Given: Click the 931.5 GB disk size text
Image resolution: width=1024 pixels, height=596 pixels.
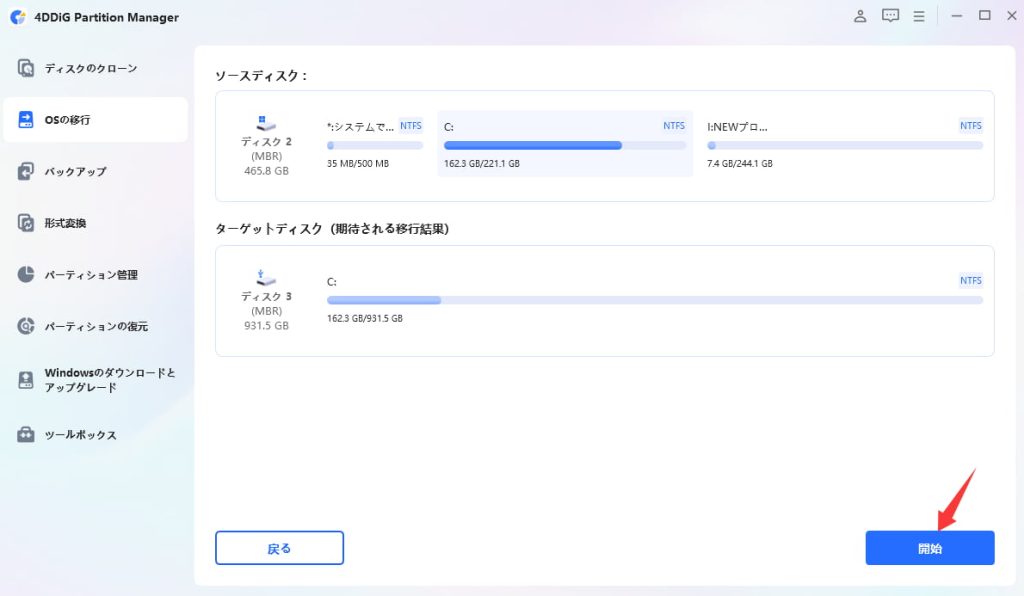Looking at the screenshot, I should (x=266, y=325).
